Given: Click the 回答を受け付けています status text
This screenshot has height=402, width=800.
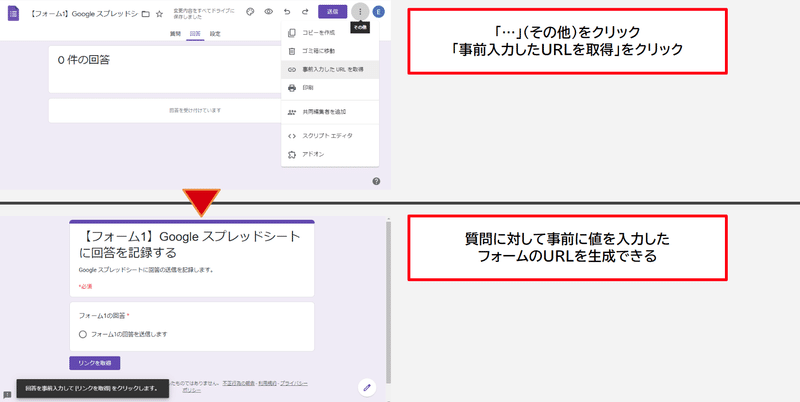Looking at the screenshot, I should coord(195,110).
